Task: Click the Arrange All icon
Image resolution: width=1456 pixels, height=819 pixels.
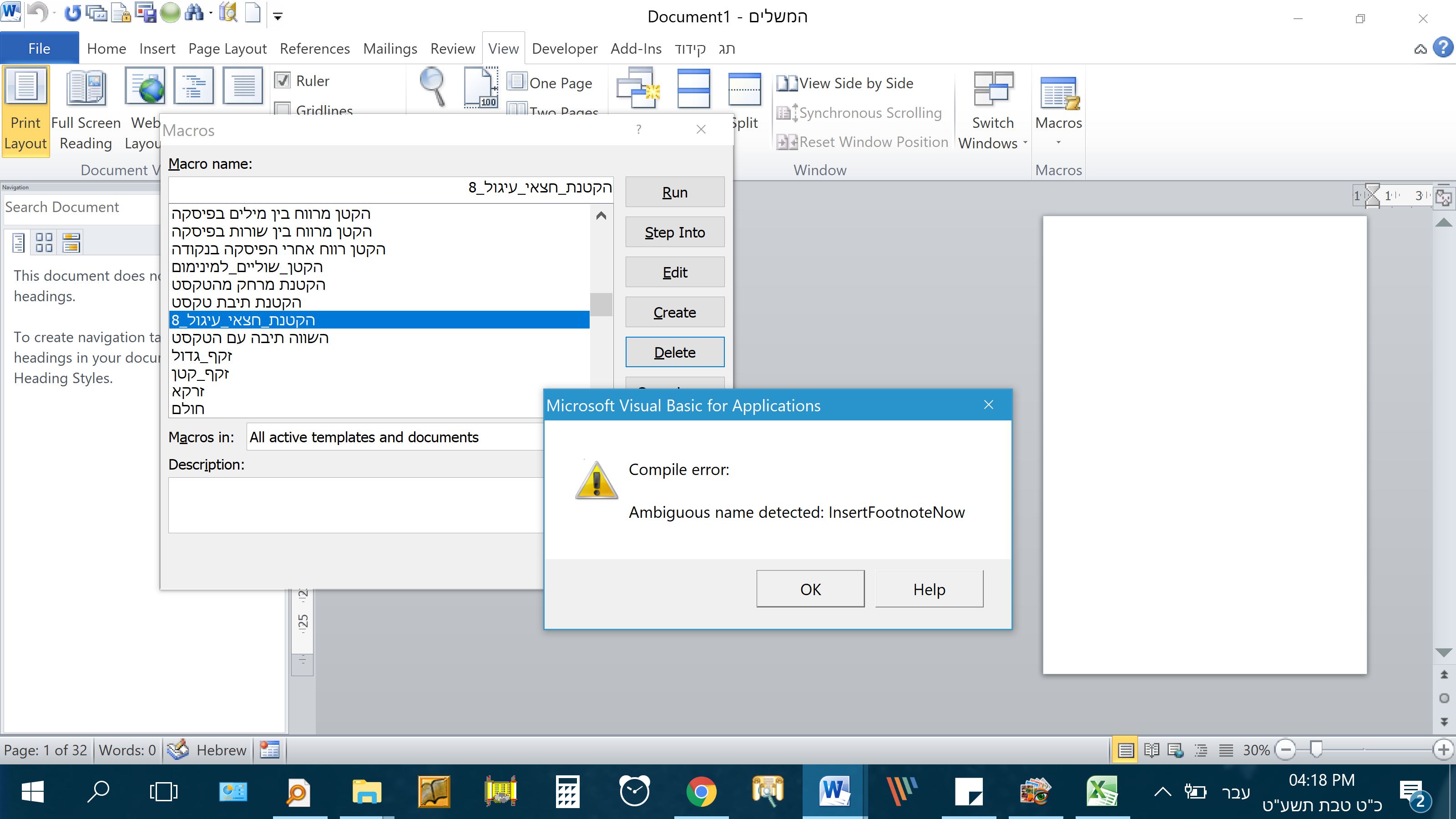Action: click(x=693, y=88)
